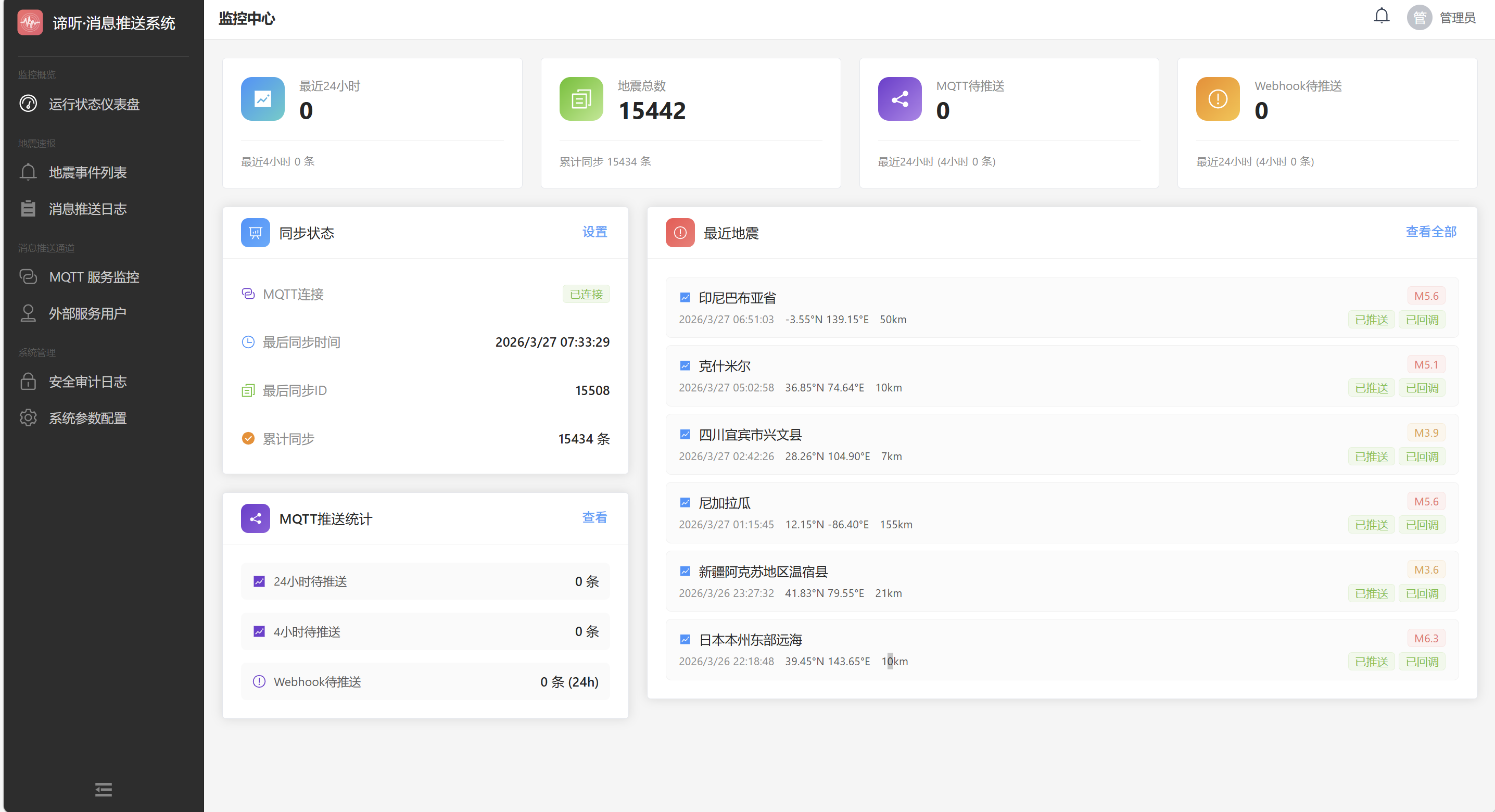Click 查看全部 to view all earthquakes
The height and width of the screenshot is (812, 1495).
[x=1430, y=232]
